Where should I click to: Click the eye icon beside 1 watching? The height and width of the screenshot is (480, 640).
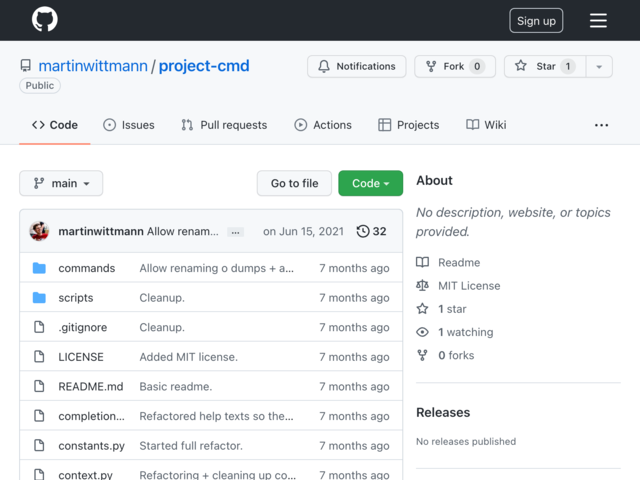(422, 332)
